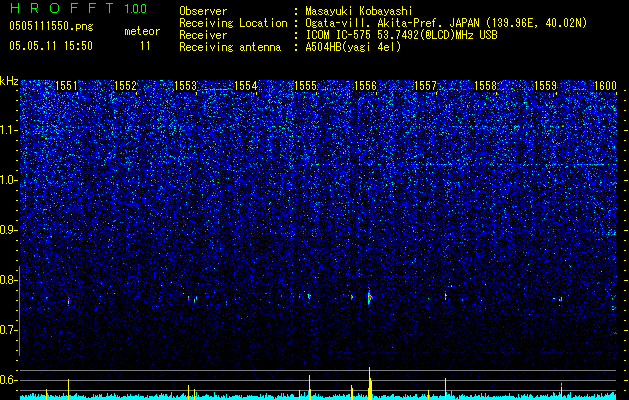
Task: Select the 1554 time marker
Action: [x=246, y=86]
